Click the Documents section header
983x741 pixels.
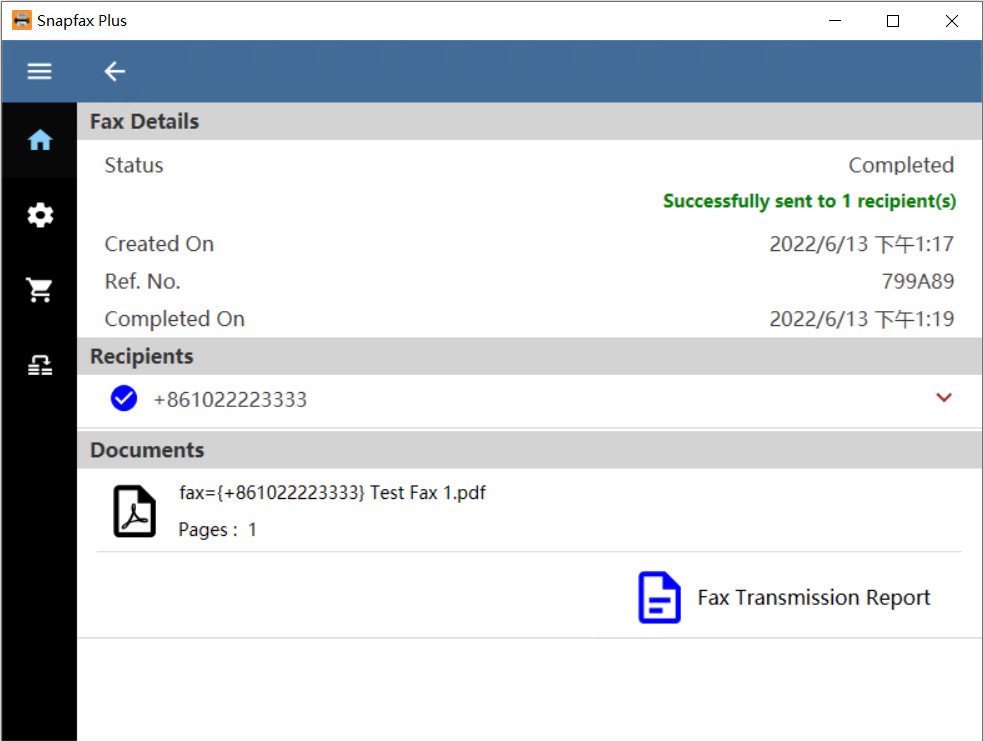coord(147,450)
